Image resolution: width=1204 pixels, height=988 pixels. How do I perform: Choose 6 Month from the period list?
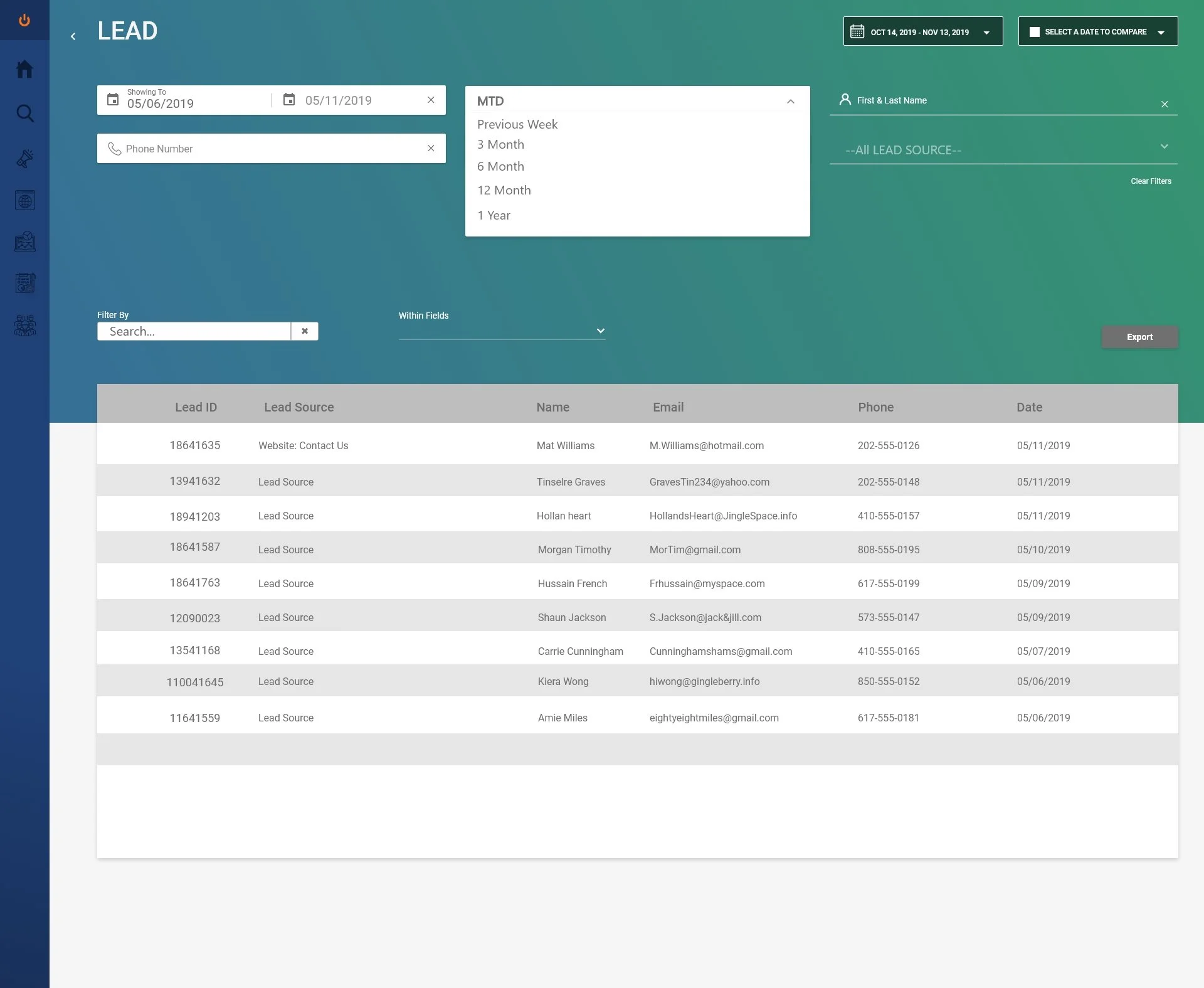tap(500, 166)
